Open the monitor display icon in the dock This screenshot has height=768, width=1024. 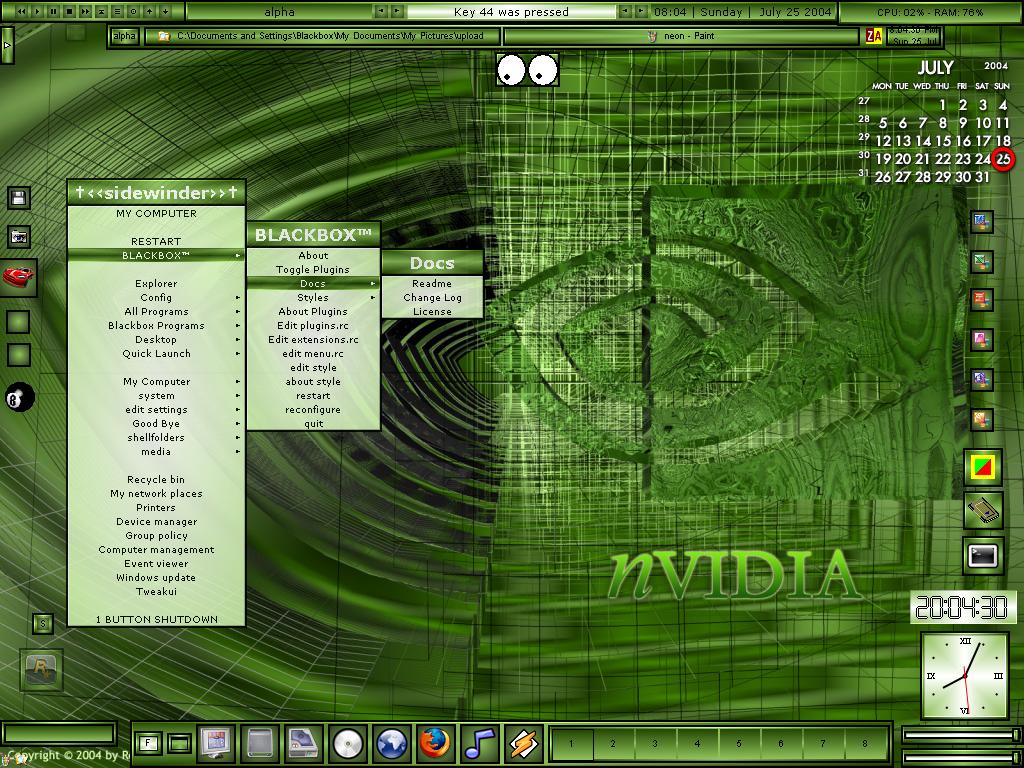(x=216, y=743)
